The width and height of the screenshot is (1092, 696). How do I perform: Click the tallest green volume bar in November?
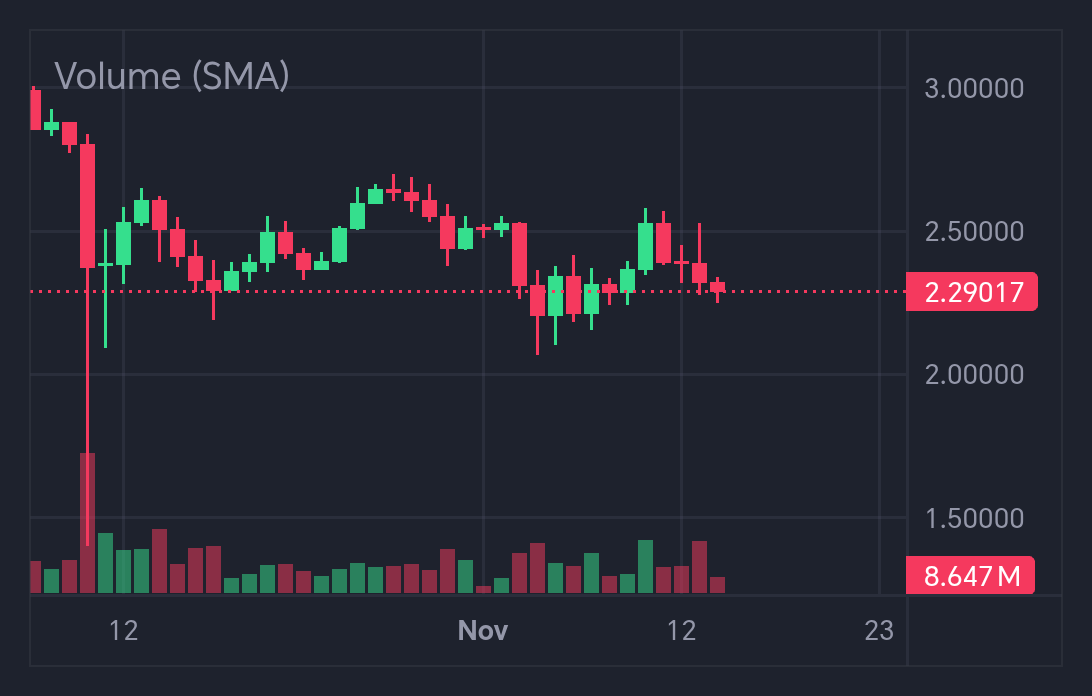pyautogui.click(x=645, y=567)
